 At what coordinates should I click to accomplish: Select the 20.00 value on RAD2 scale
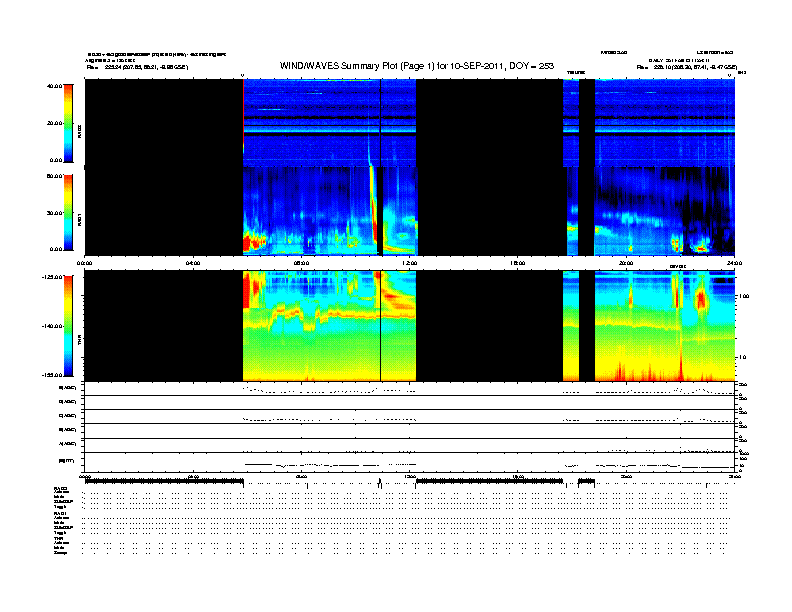[x=54, y=123]
